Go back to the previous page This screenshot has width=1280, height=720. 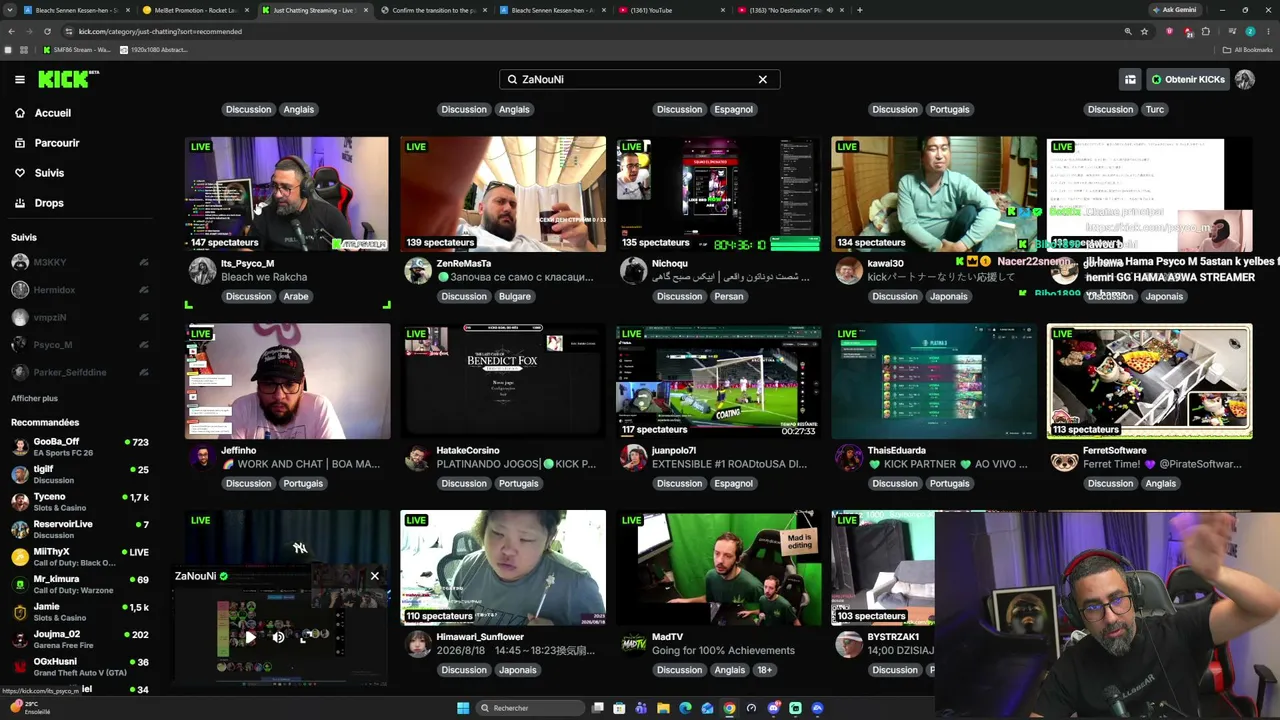tap(11, 31)
